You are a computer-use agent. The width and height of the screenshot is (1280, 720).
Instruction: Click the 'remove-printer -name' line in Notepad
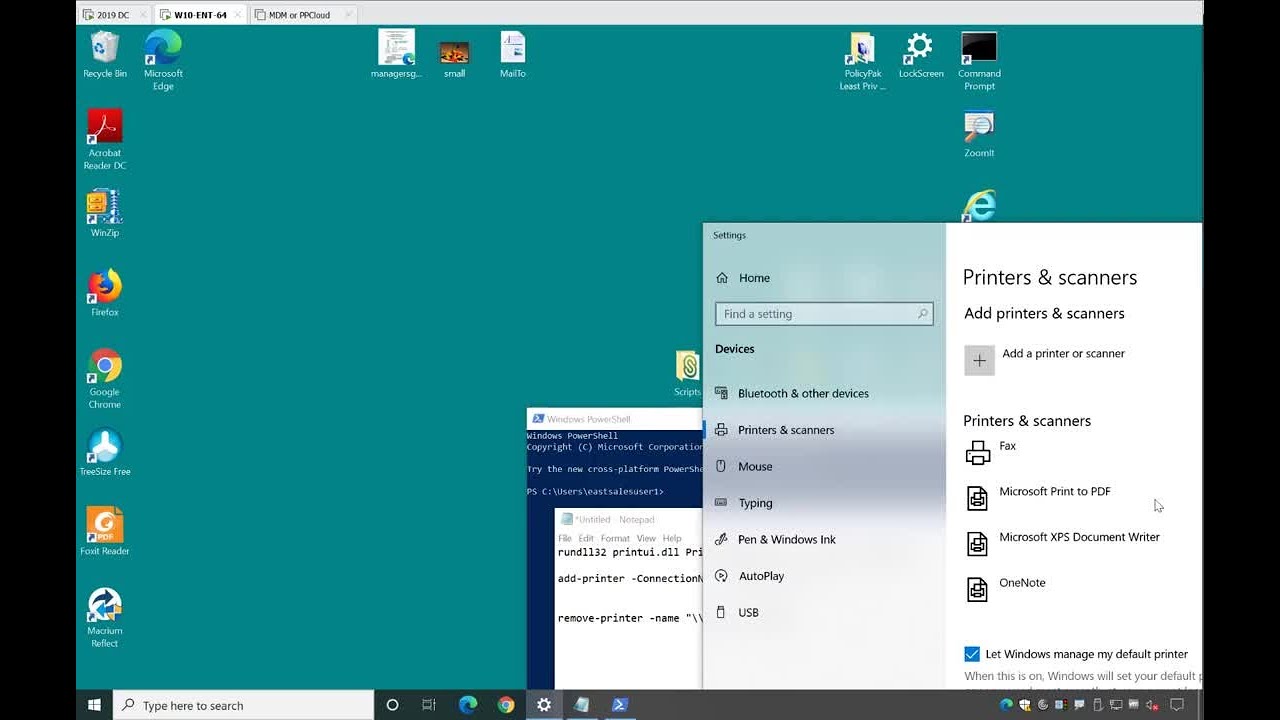(630, 618)
